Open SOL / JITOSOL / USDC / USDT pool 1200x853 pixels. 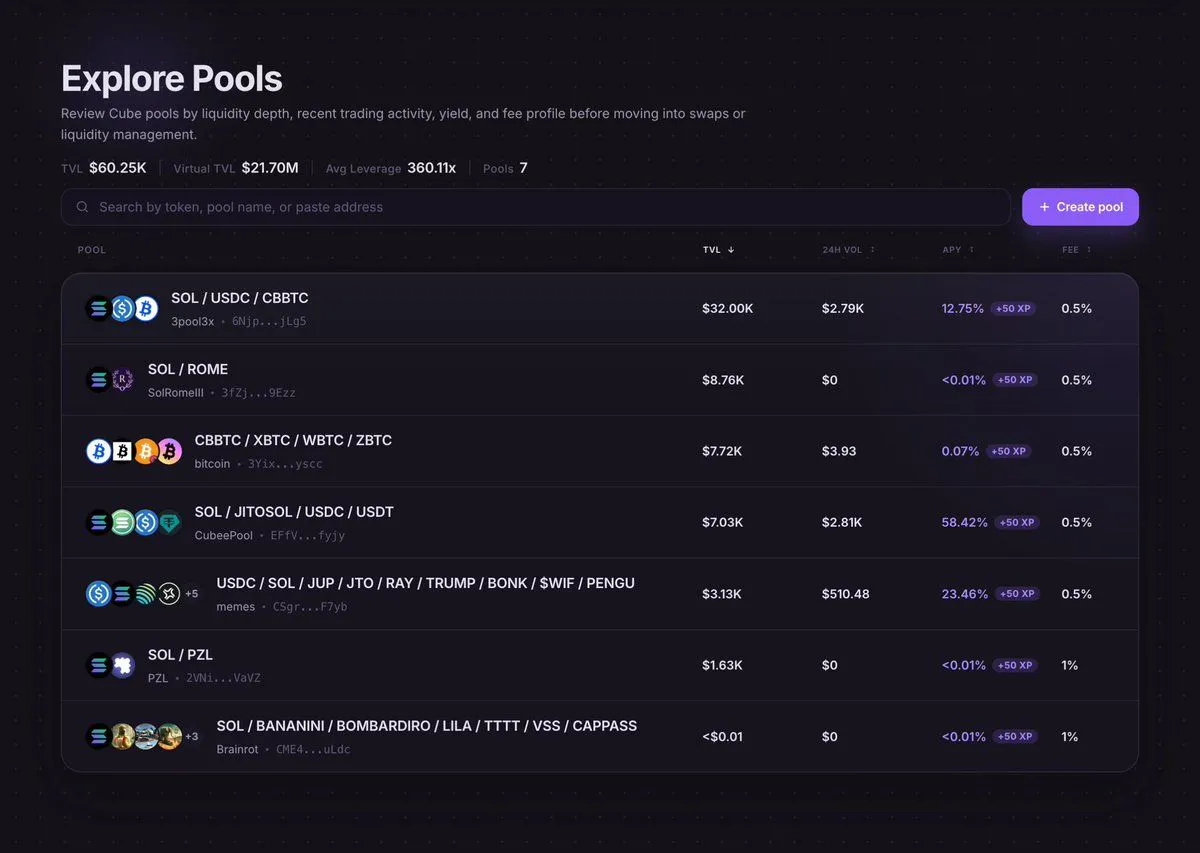click(x=600, y=522)
